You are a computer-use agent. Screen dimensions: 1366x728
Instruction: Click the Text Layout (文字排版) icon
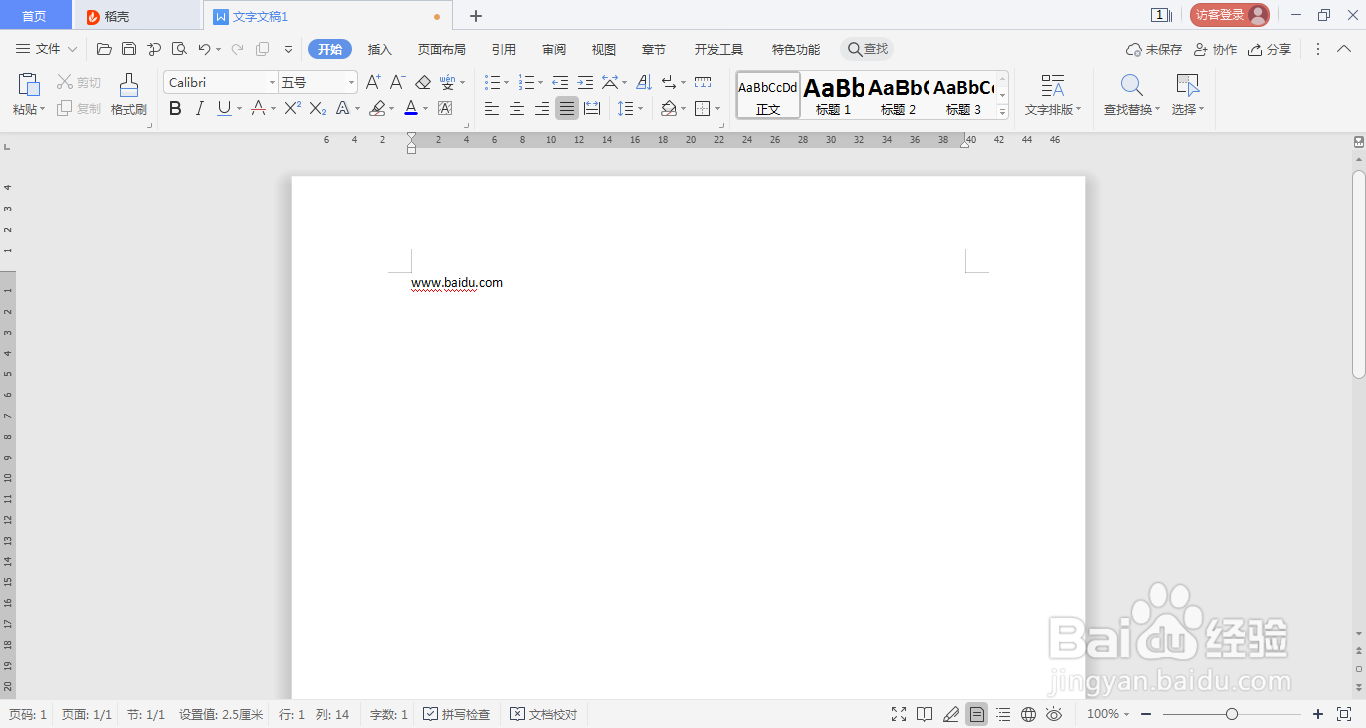click(x=1053, y=85)
